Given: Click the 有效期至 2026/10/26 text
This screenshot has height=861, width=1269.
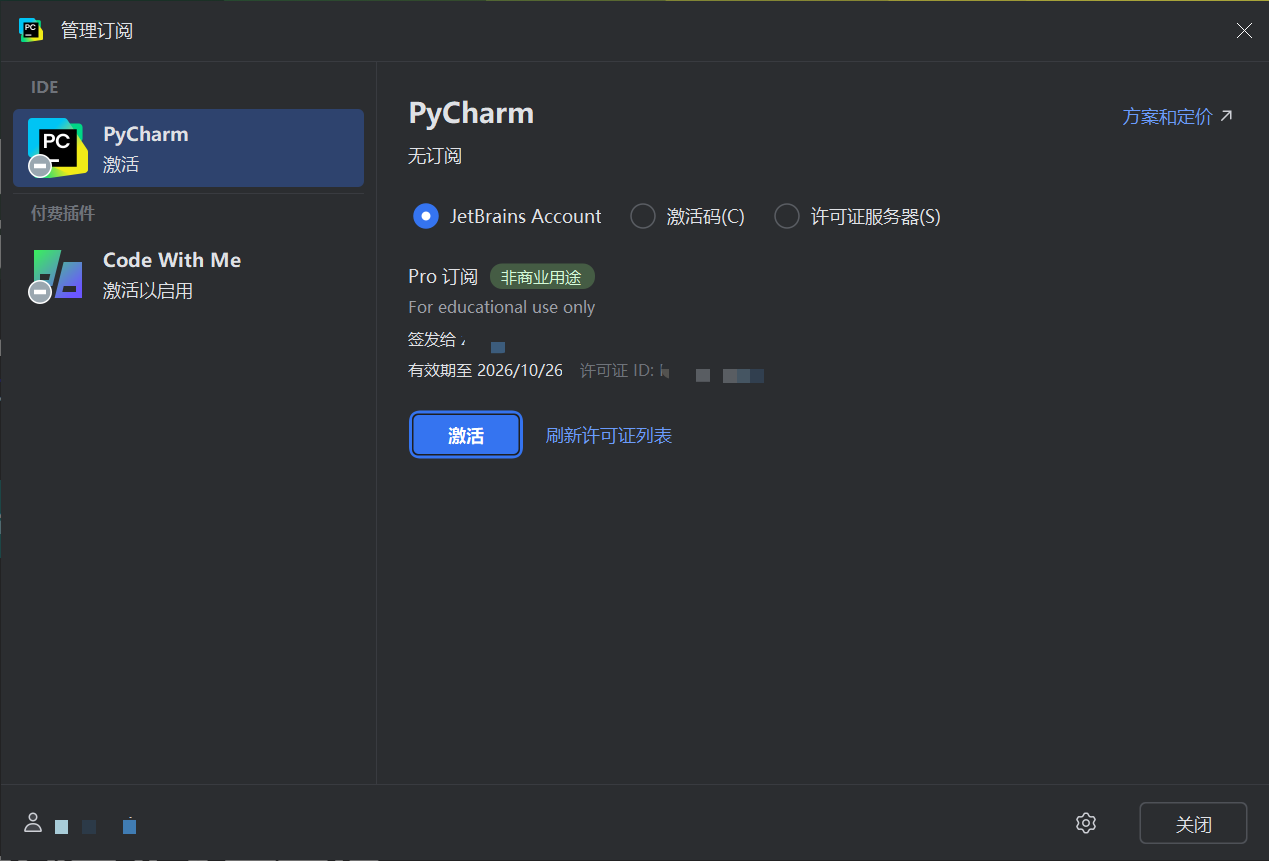Looking at the screenshot, I should (x=485, y=371).
